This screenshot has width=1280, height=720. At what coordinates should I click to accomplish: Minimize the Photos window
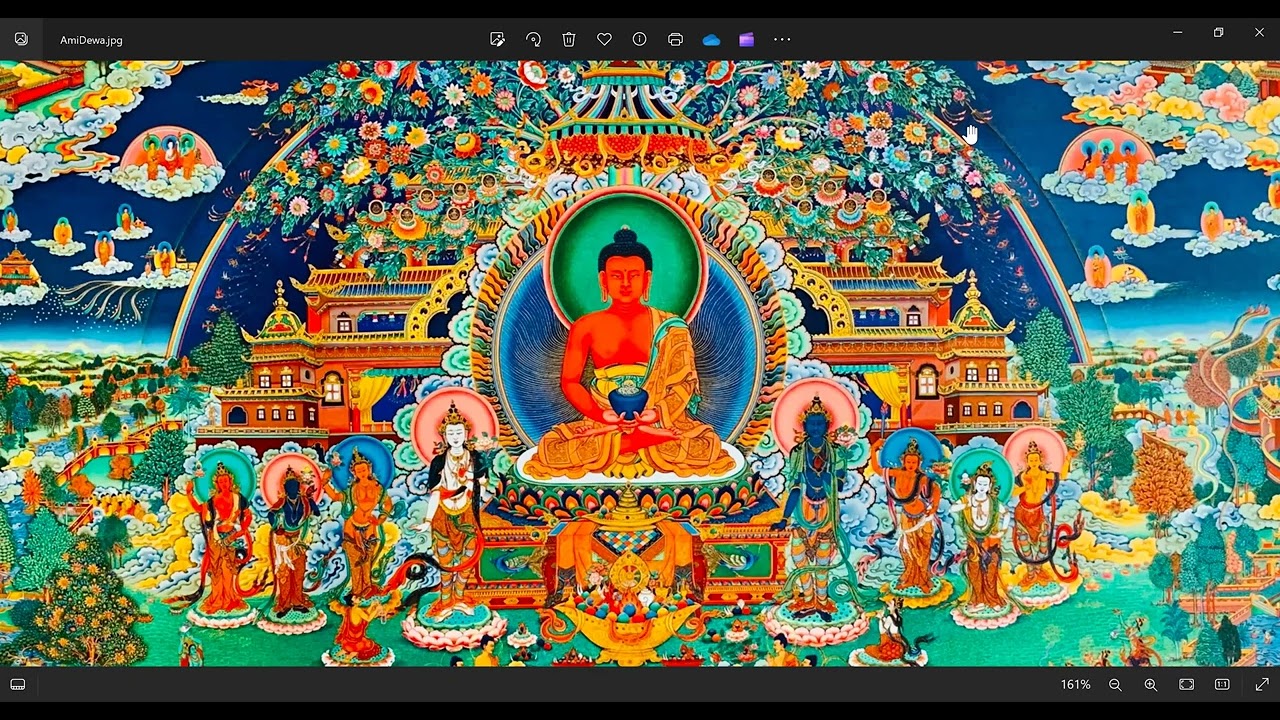1177,32
